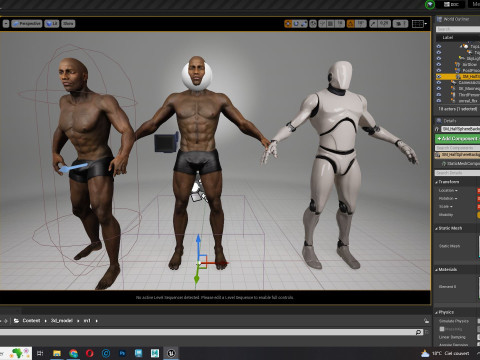Click the 3d_model breadcrumb folder
The width and height of the screenshot is (480, 360).
pos(62,321)
